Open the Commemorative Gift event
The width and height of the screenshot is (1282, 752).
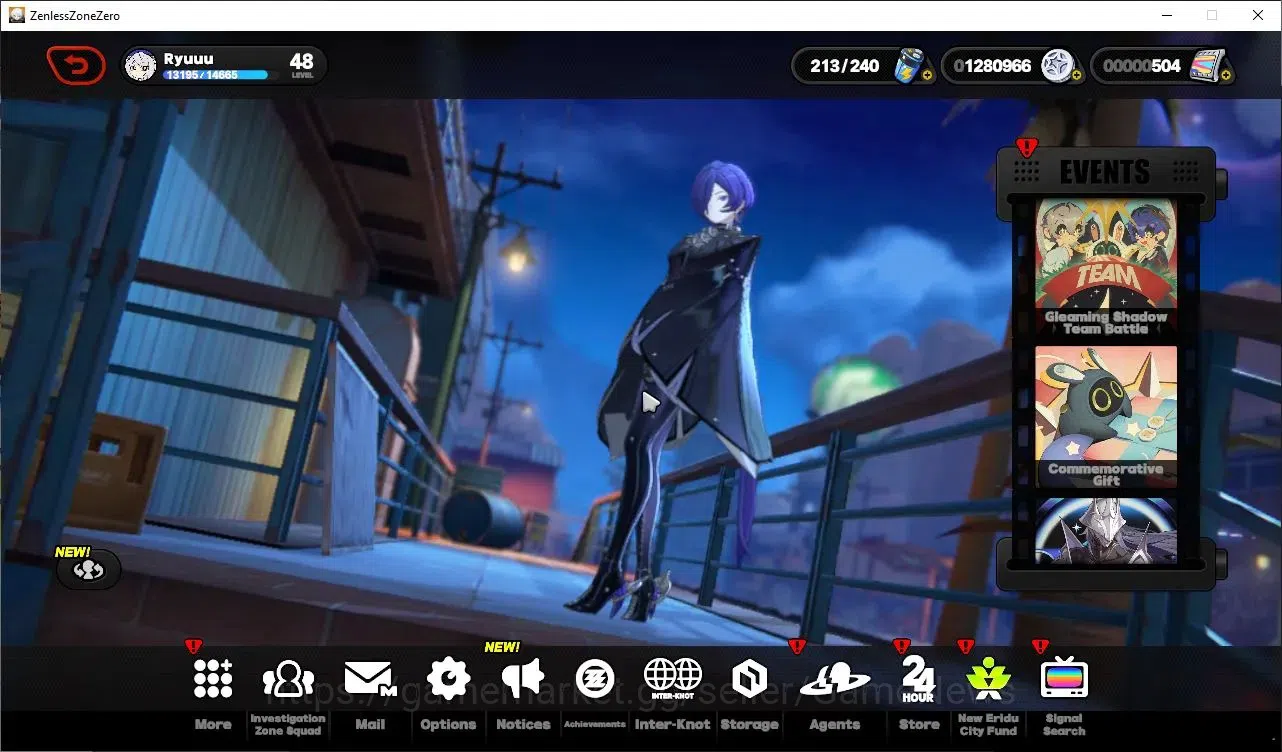(x=1106, y=417)
